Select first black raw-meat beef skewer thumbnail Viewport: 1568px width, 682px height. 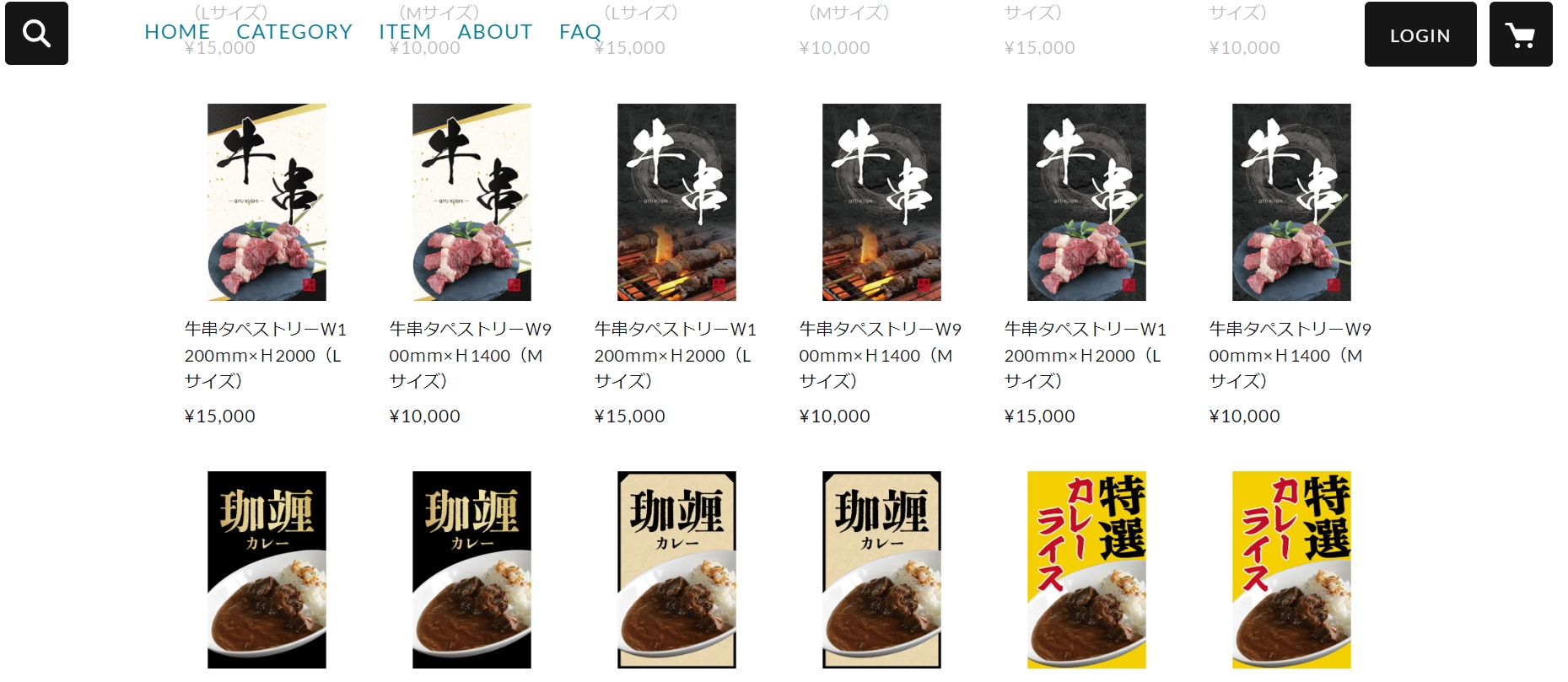click(1086, 202)
